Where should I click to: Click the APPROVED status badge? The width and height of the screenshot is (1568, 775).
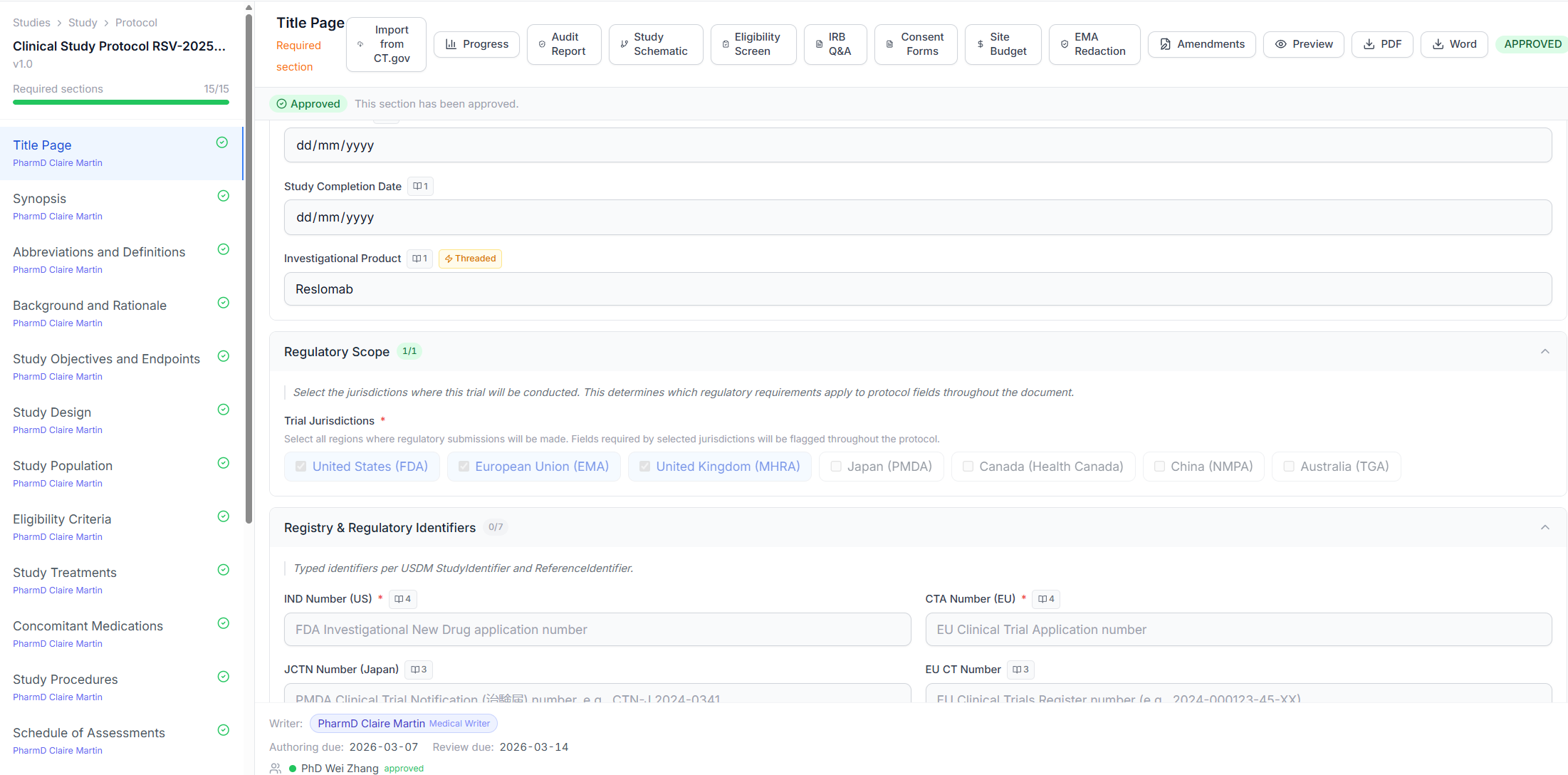(x=1532, y=44)
